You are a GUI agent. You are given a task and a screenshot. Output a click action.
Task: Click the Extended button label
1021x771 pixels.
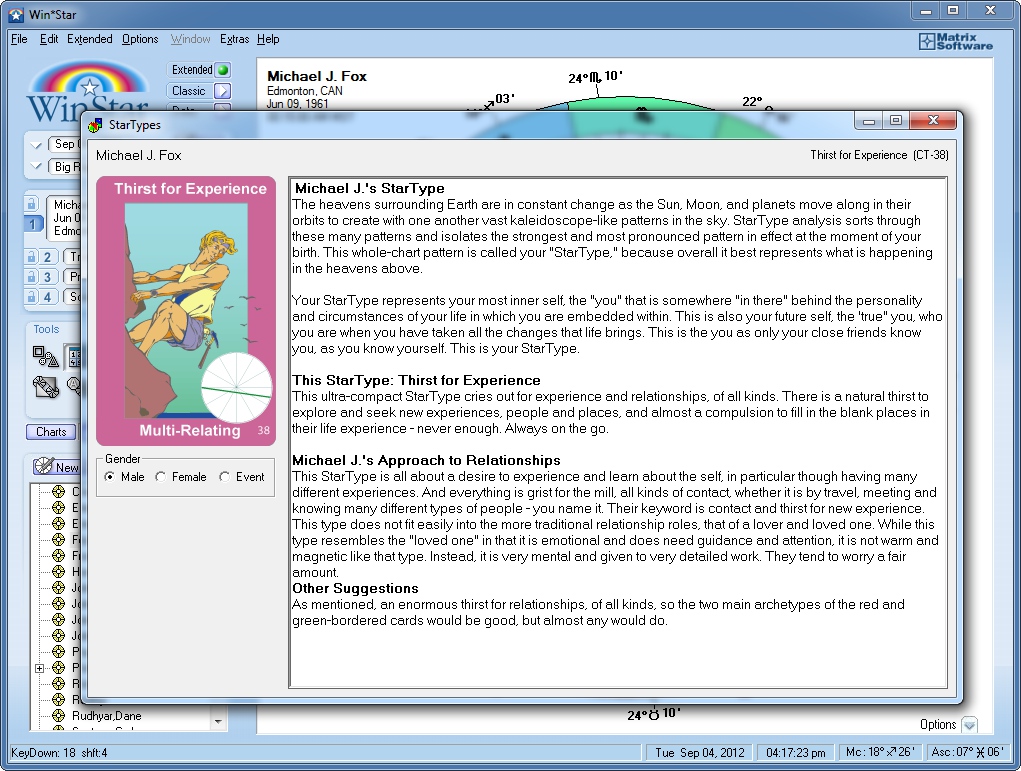[x=191, y=70]
